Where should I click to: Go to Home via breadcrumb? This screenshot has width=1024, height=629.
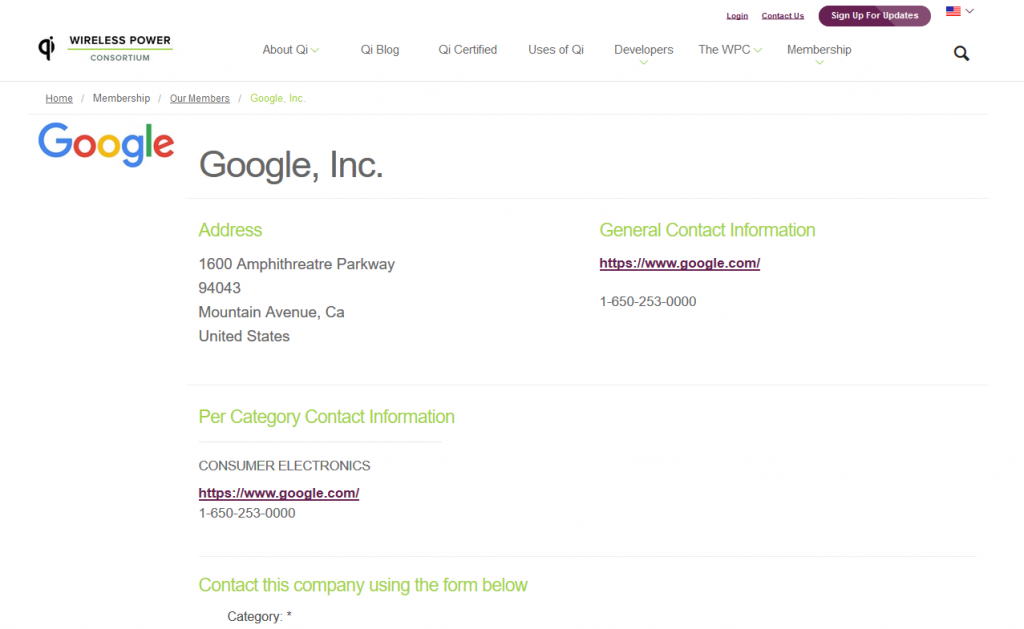pyautogui.click(x=59, y=98)
